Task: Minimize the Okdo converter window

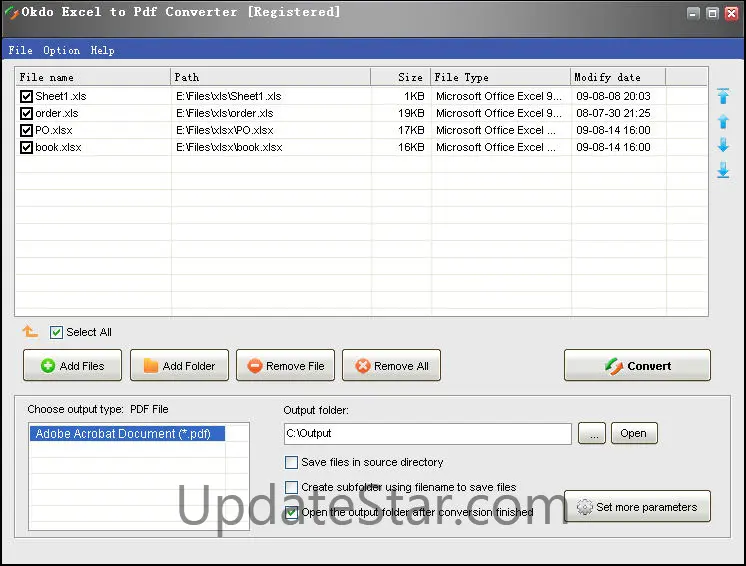Action: [693, 13]
